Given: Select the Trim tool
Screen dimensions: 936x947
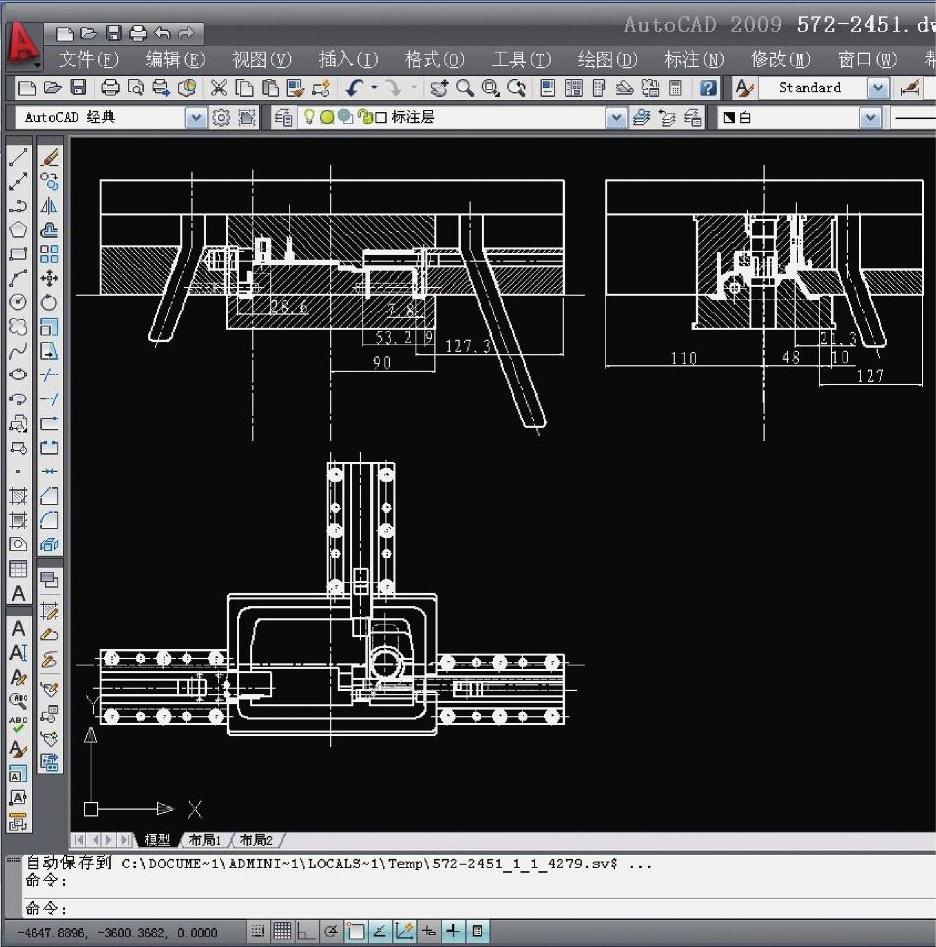Looking at the screenshot, I should (x=50, y=374).
